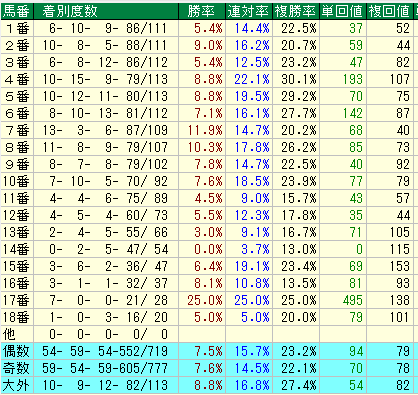The image size is (418, 395).
Task: Click the record 10-15-9-79/113
Action: (106, 79)
